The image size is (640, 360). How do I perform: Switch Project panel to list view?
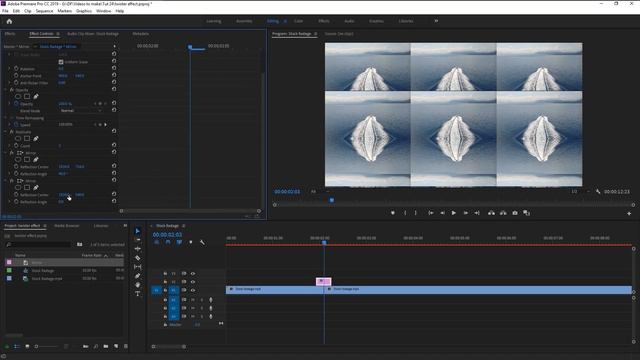click(x=17, y=347)
